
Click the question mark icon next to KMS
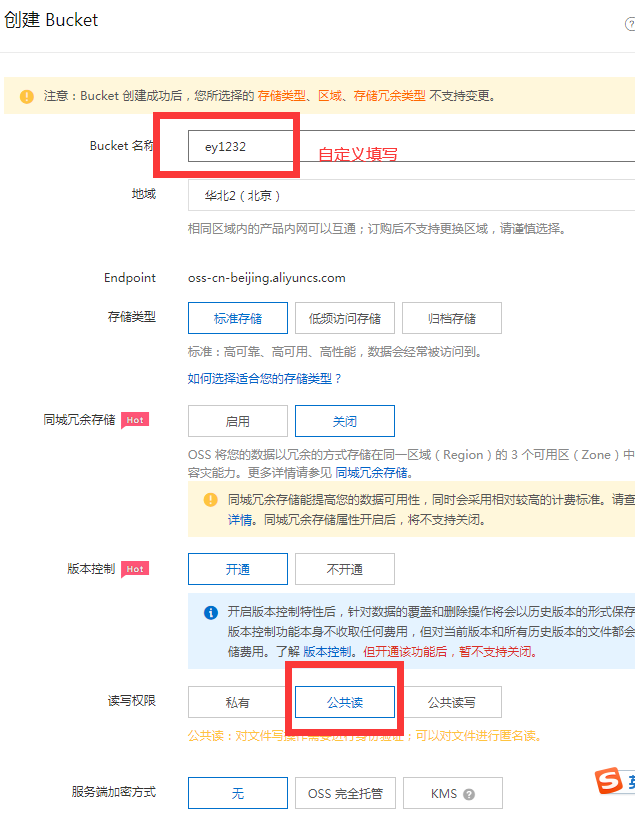(468, 794)
